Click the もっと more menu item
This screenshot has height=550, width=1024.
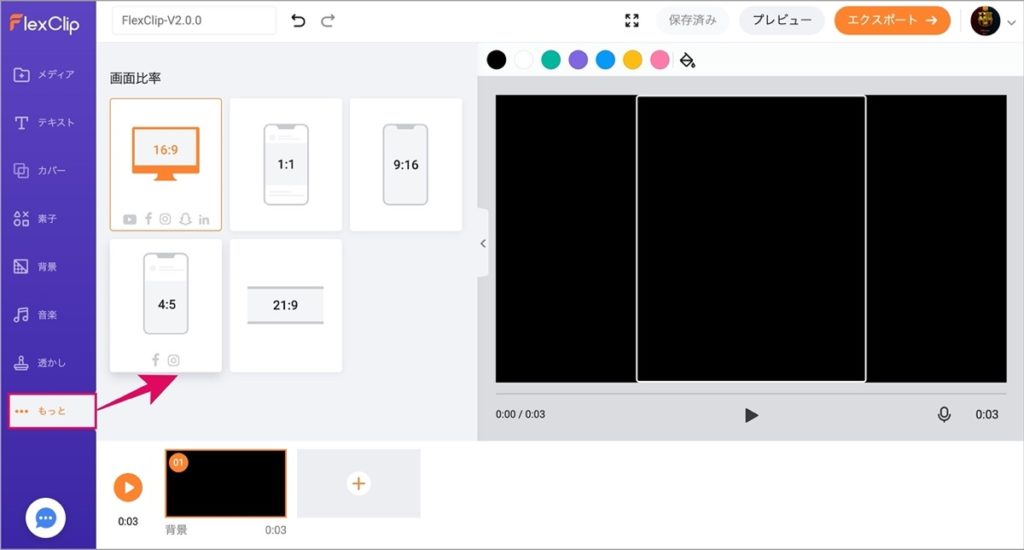52,411
